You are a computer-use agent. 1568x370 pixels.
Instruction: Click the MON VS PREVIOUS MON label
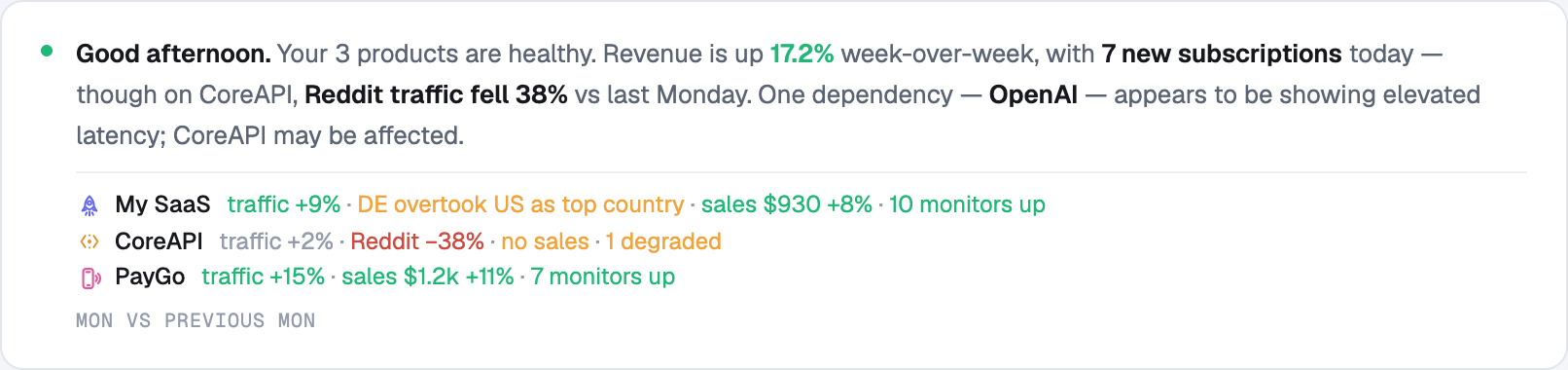click(x=196, y=320)
